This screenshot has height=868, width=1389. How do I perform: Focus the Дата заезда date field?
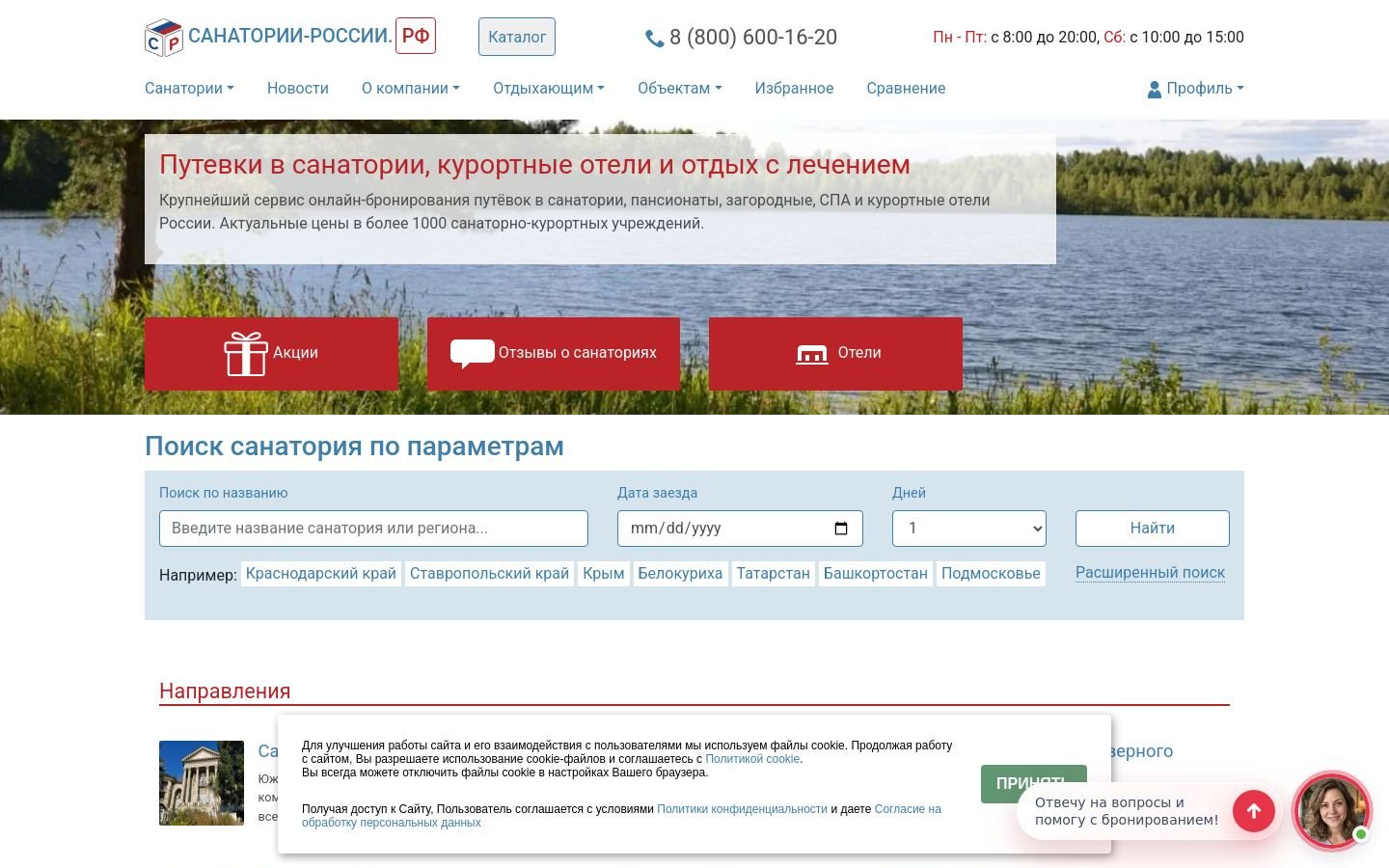click(740, 529)
